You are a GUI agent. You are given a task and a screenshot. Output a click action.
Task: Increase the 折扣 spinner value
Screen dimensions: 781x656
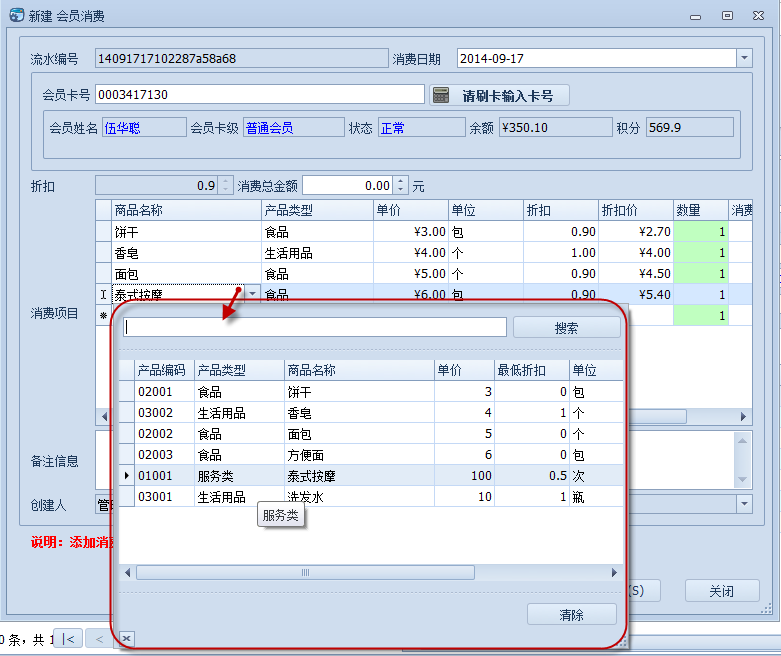pyautogui.click(x=226, y=182)
